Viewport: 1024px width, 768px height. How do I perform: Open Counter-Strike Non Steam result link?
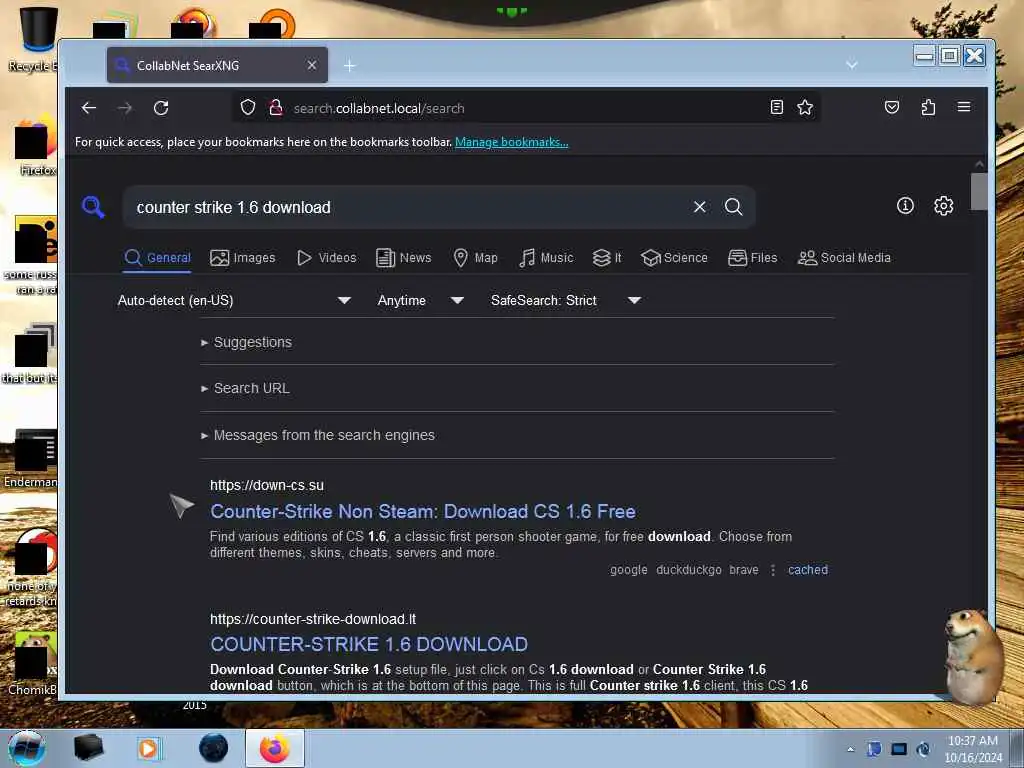coord(423,511)
